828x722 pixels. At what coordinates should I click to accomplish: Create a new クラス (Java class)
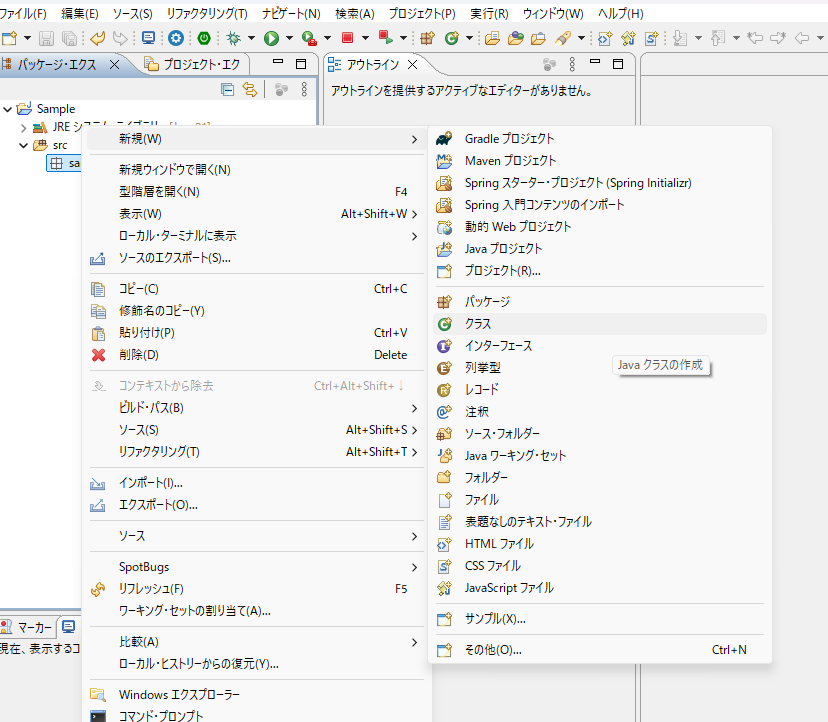tap(478, 324)
